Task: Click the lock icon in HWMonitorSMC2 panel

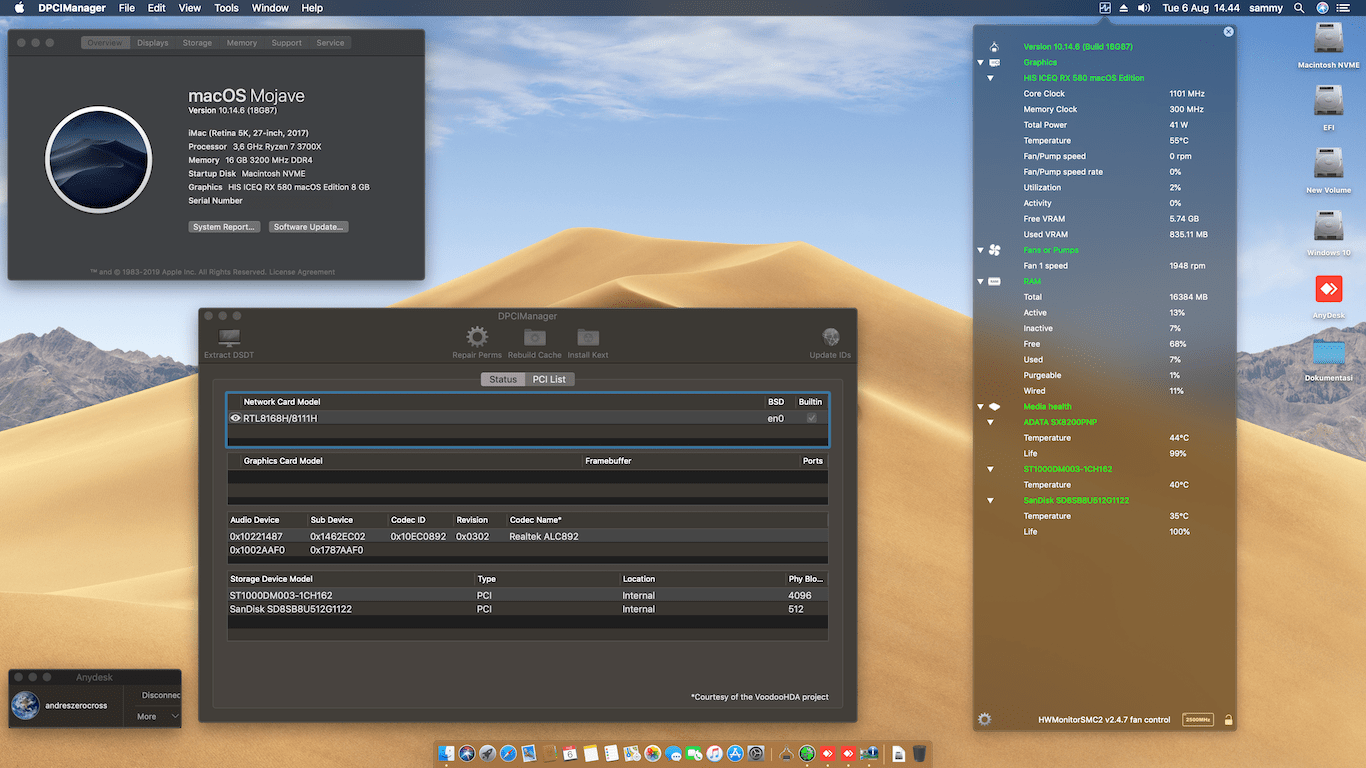Action: coord(1227,719)
